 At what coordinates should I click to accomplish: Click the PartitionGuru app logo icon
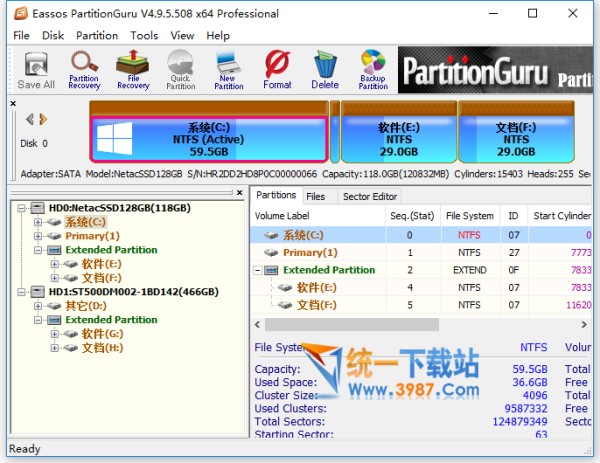pos(21,13)
